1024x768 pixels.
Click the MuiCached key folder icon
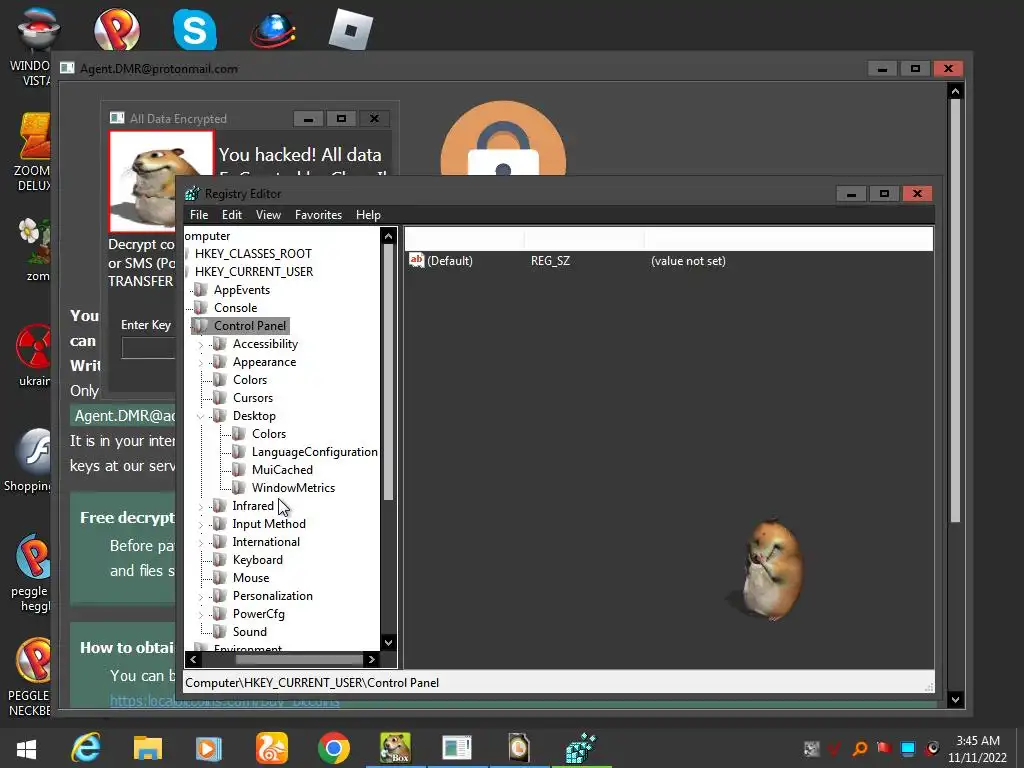(238, 470)
